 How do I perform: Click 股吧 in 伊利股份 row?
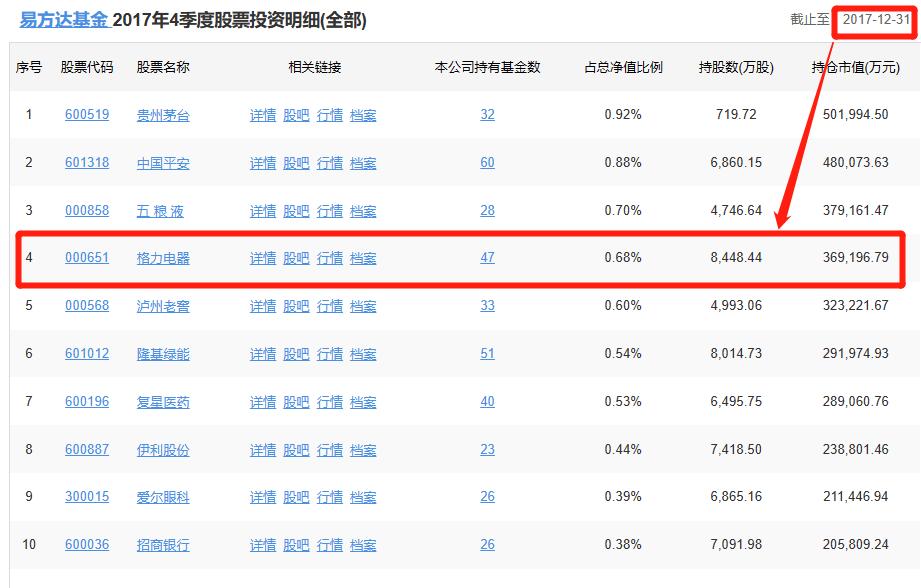coord(296,450)
